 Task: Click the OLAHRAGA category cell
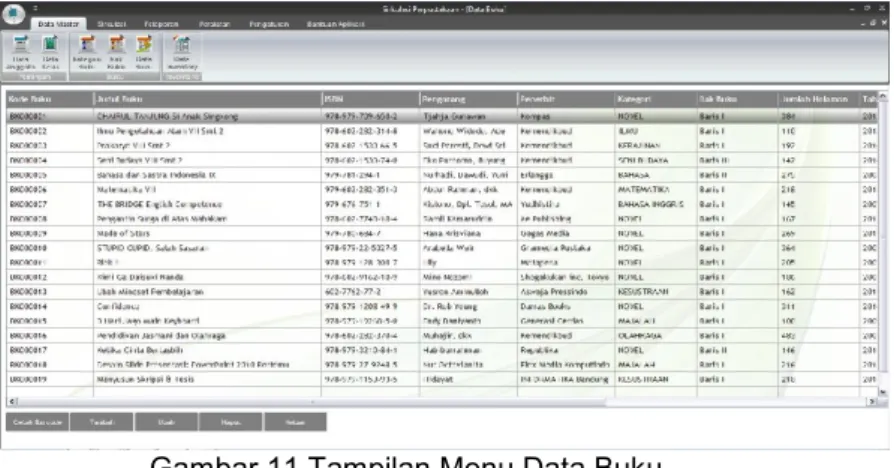[x=656, y=336]
